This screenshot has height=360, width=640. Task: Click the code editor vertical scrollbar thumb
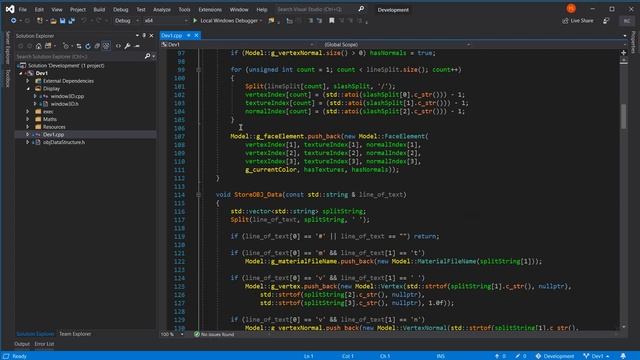[x=623, y=116]
